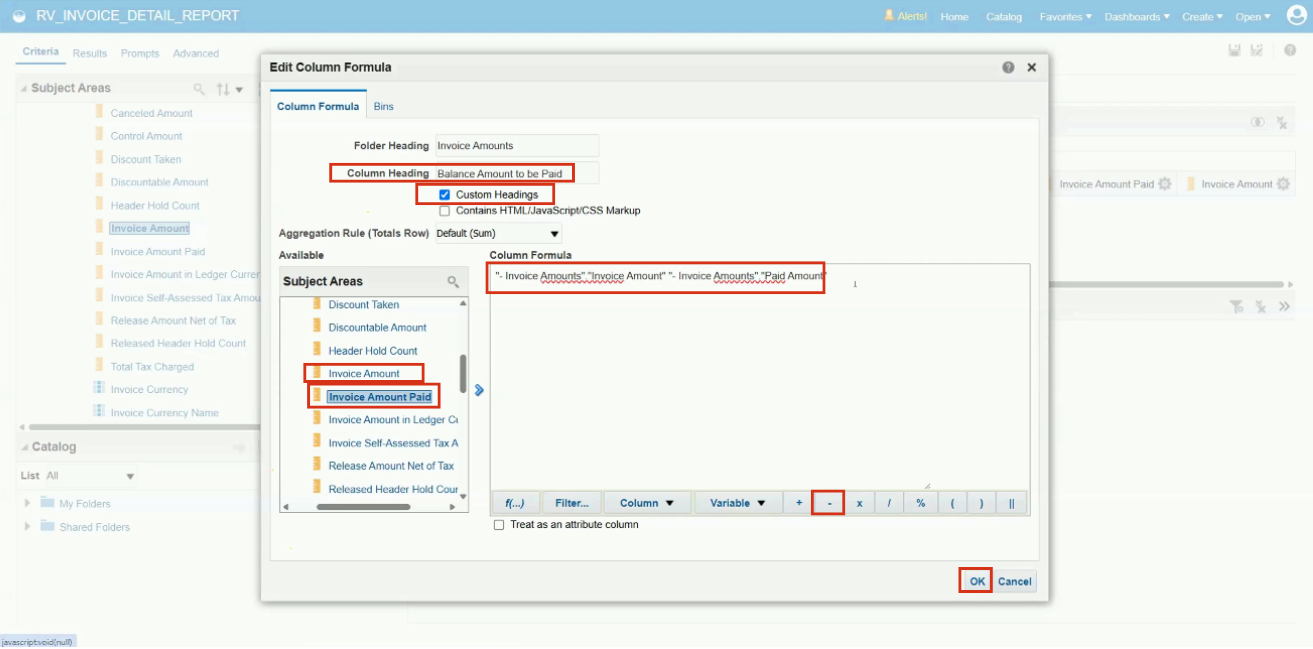Uncheck the Custom Headings checkbox

click(x=443, y=193)
